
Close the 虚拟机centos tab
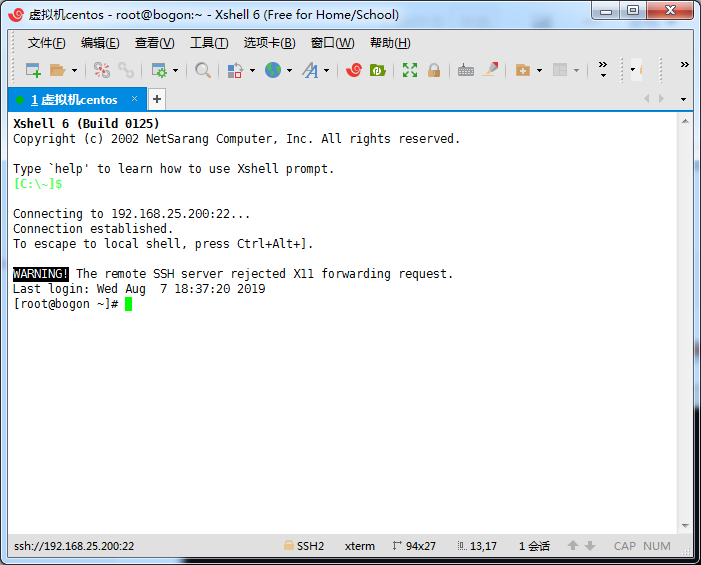pyautogui.click(x=134, y=99)
